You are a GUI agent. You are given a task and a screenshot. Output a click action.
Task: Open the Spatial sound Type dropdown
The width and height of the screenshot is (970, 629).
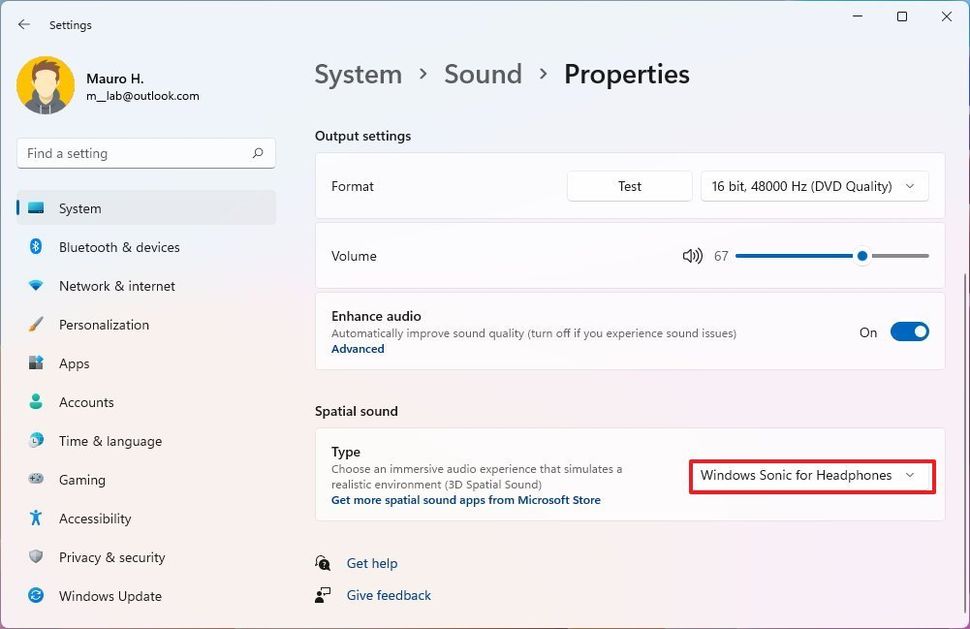coord(811,475)
